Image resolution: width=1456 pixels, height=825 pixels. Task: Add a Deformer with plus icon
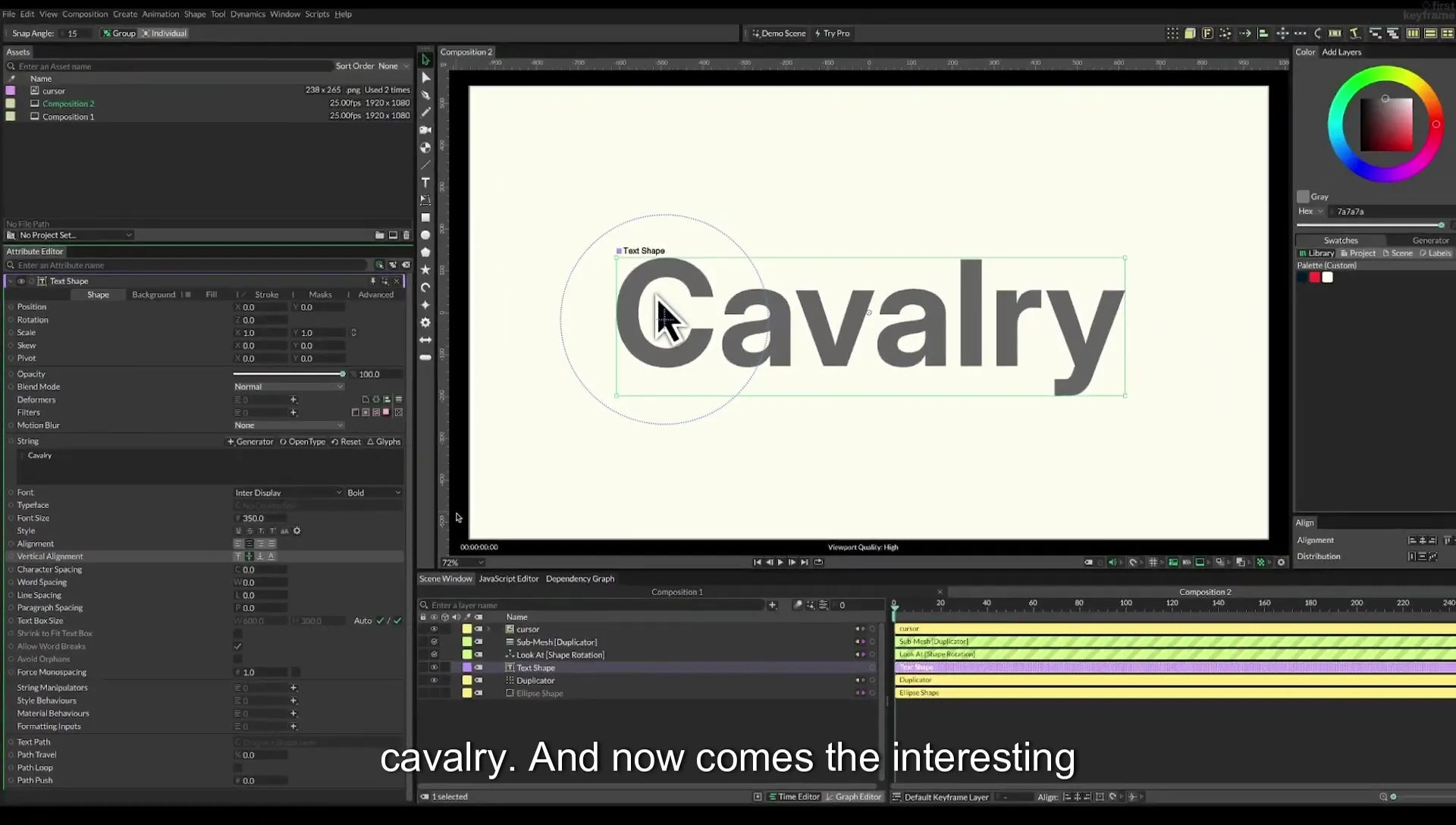pyautogui.click(x=293, y=400)
